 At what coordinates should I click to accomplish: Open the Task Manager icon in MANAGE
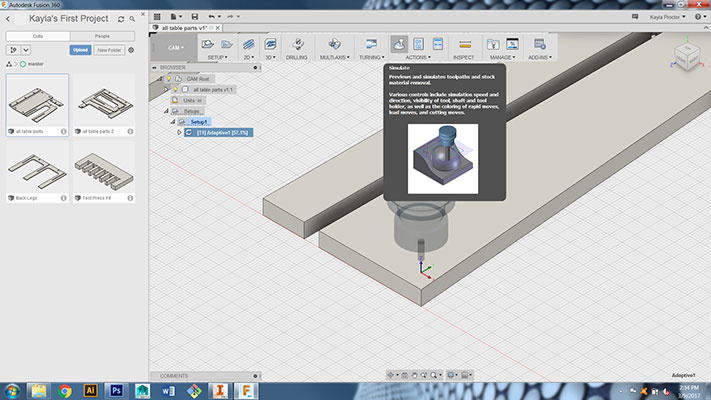click(x=512, y=44)
